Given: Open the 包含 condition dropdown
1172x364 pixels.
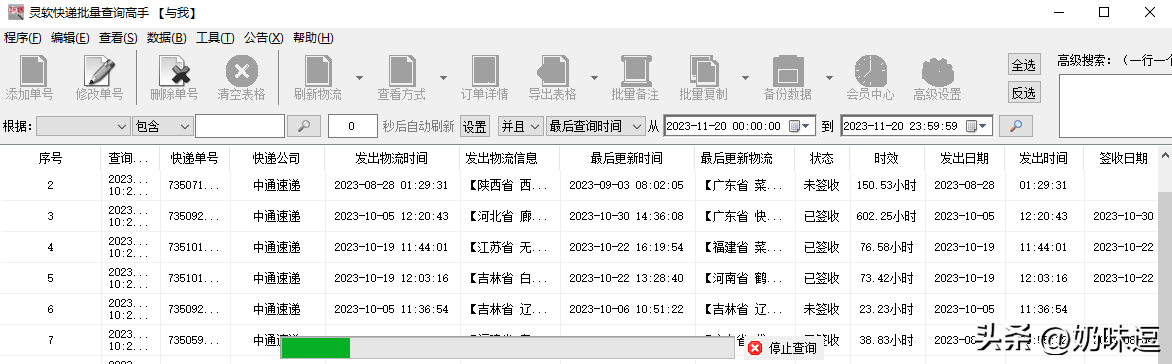Looking at the screenshot, I should coord(163,126).
